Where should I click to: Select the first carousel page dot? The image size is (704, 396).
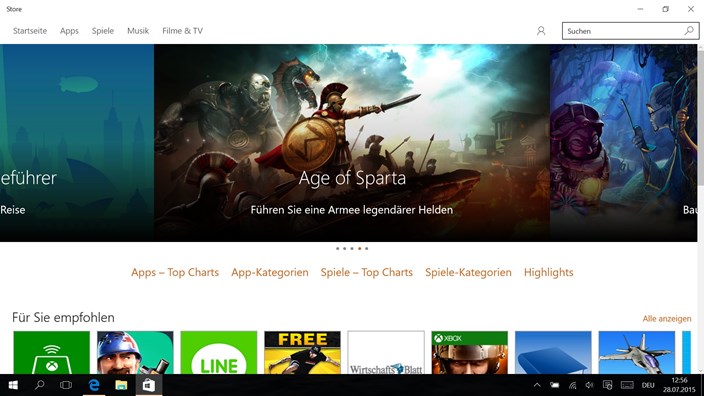pyautogui.click(x=338, y=248)
